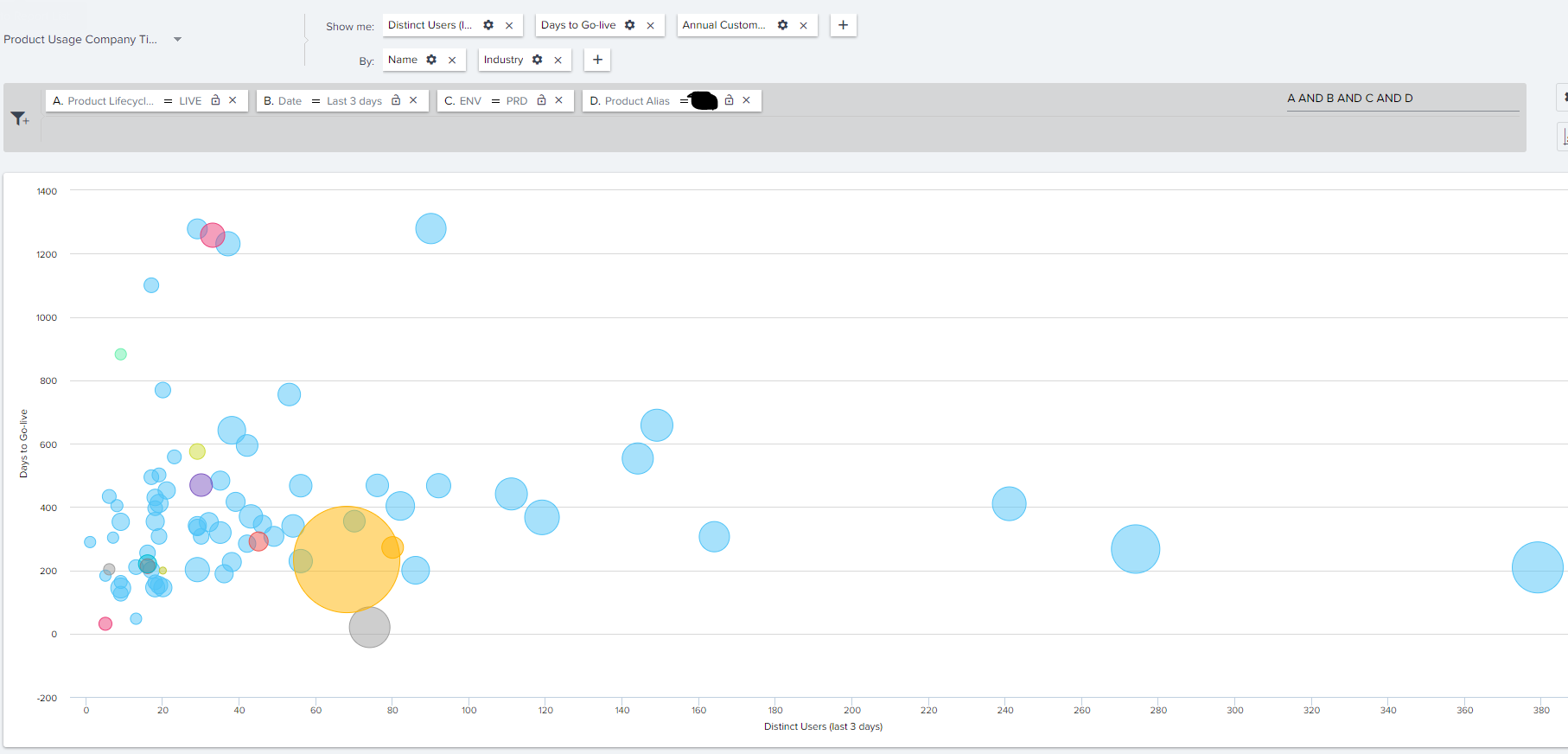This screenshot has width=1568, height=754.
Task: Delete the ENV PRD filter
Action: click(x=558, y=100)
